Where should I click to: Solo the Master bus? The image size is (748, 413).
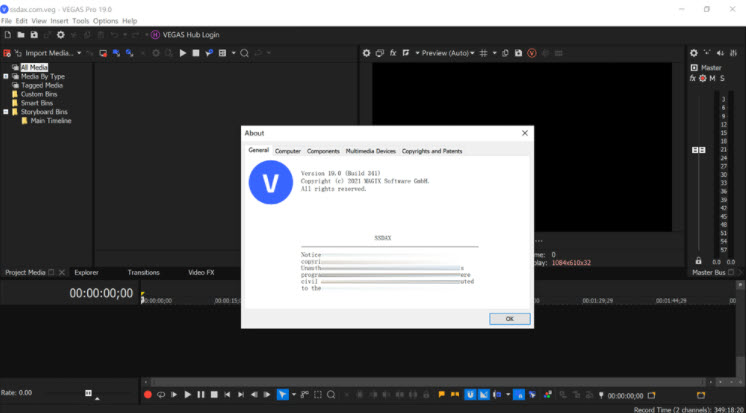pos(723,78)
